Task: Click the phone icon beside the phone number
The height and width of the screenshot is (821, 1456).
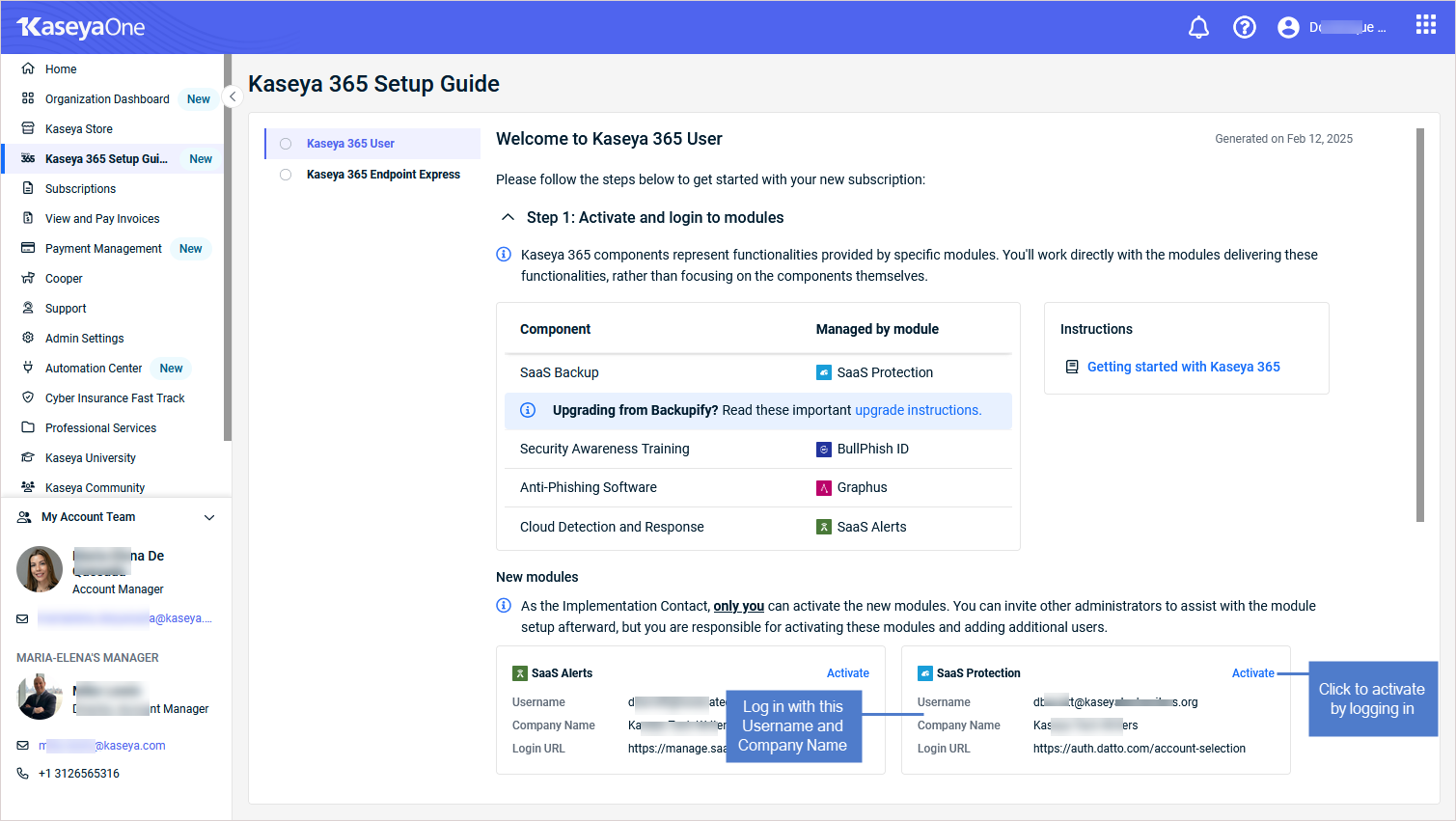Action: click(x=23, y=773)
